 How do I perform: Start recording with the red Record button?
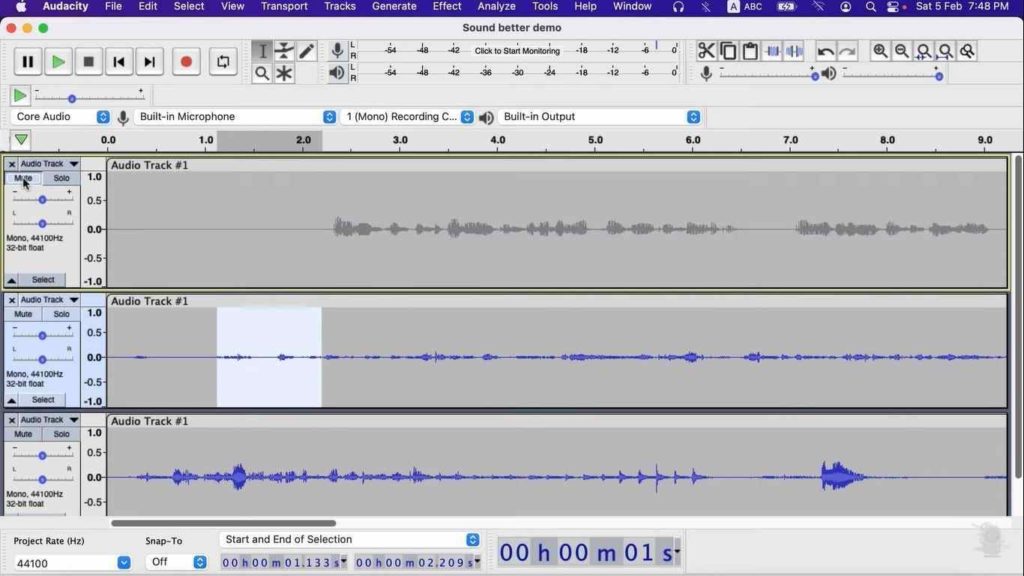tap(186, 62)
